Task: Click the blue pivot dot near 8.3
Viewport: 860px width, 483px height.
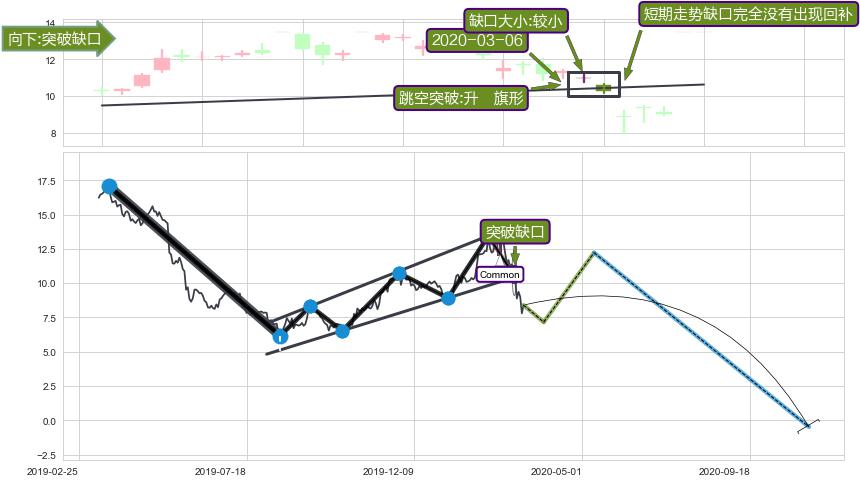Action: pyautogui.click(x=310, y=306)
